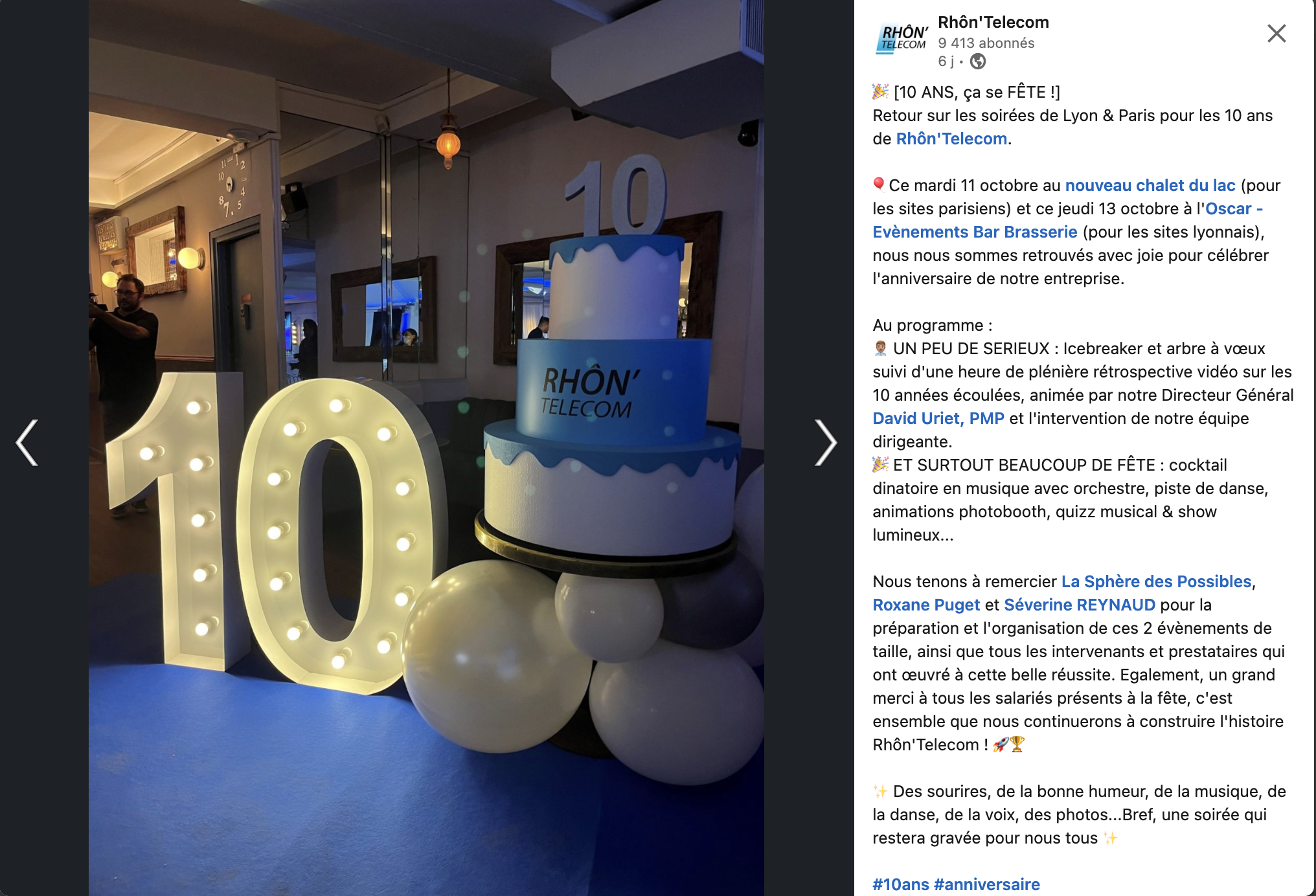Visit Séverine REYNAUD profile link
This screenshot has width=1316, height=896.
point(1080,605)
